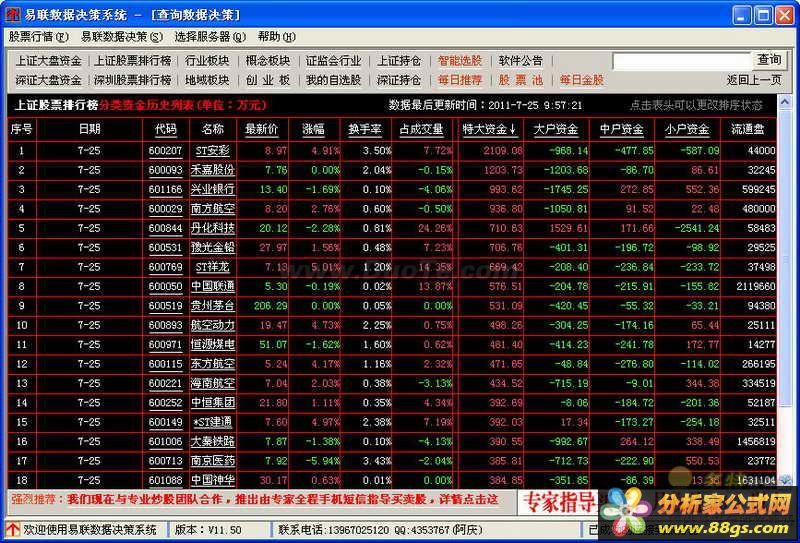Sort by 大户资金 column header

pyautogui.click(x=556, y=129)
